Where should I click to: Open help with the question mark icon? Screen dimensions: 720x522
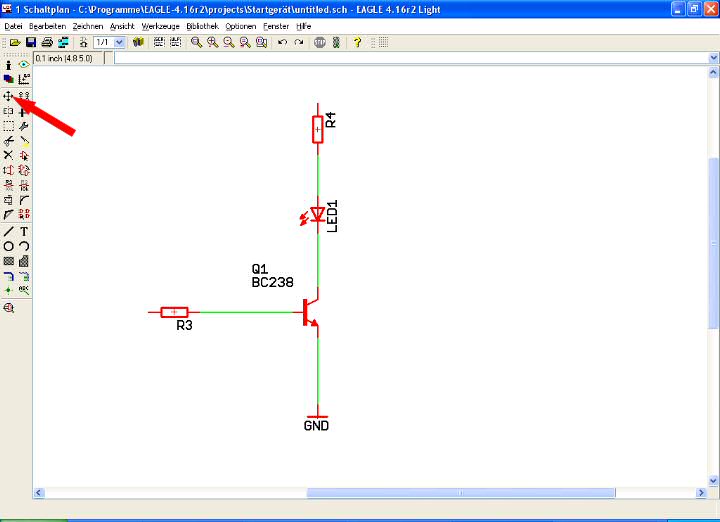(x=357, y=43)
